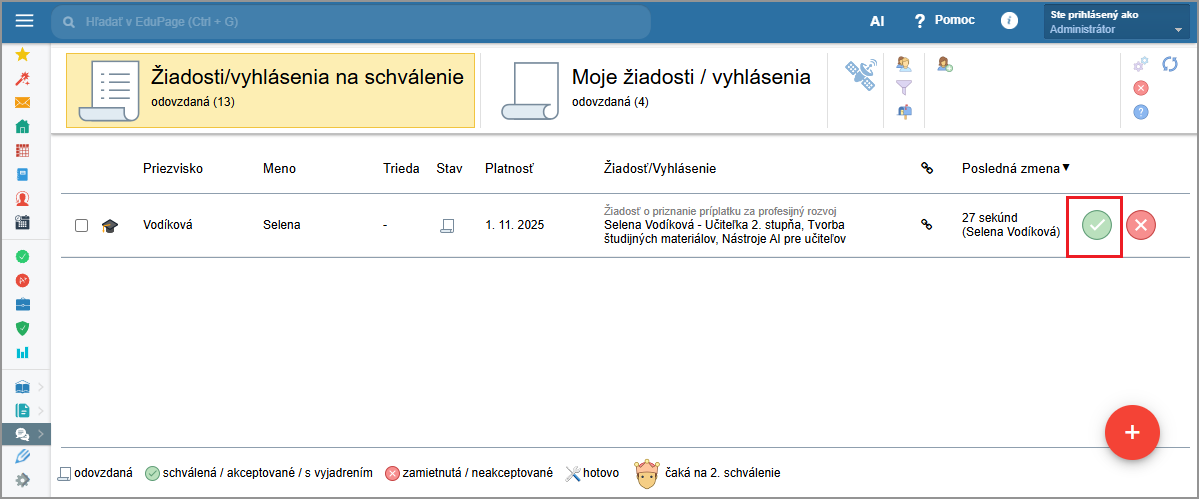Screen dimensions: 1199x499
Task: Open the funnel filter icon
Action: tap(904, 88)
